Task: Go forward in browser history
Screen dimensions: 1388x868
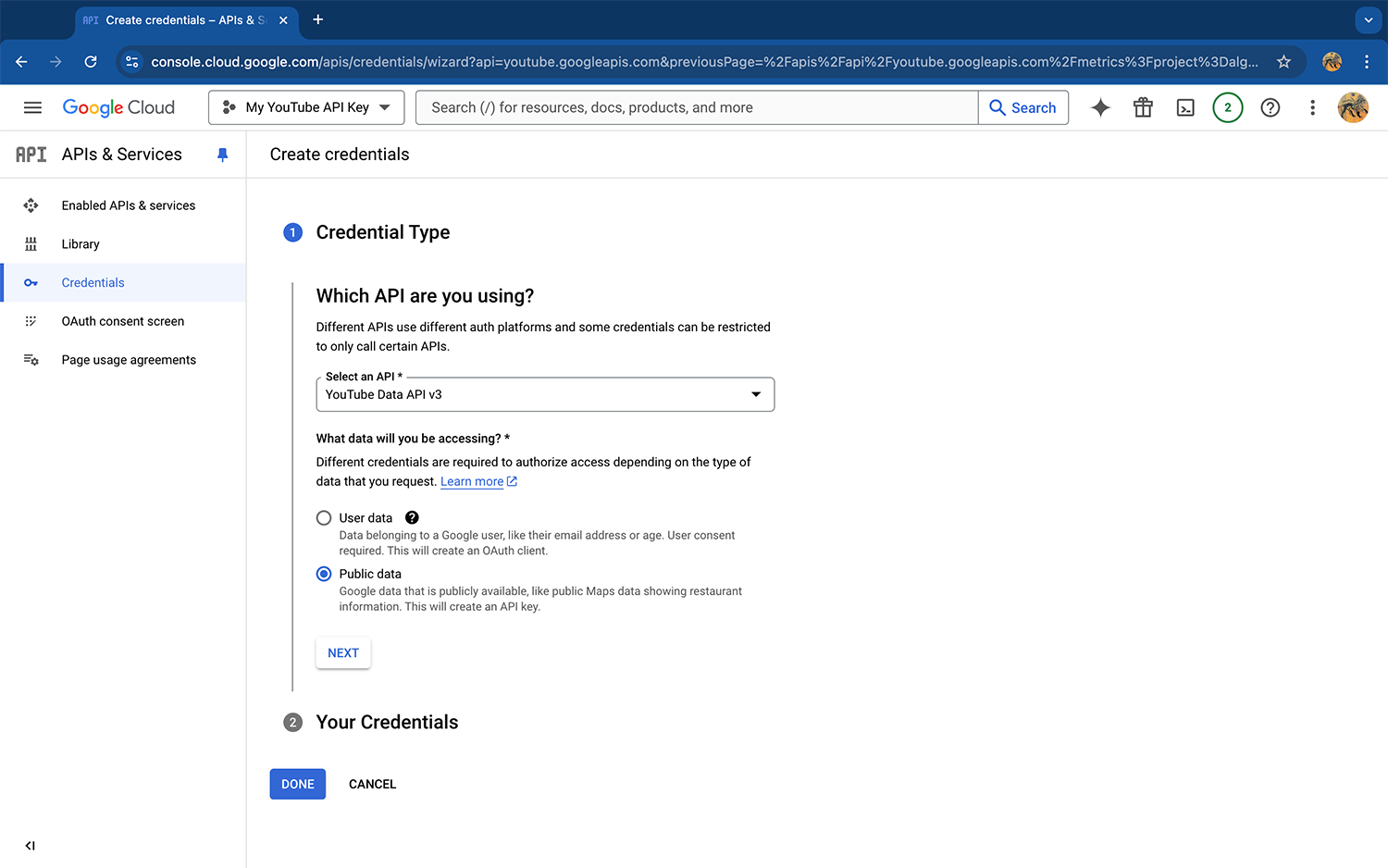Action: coord(56,62)
